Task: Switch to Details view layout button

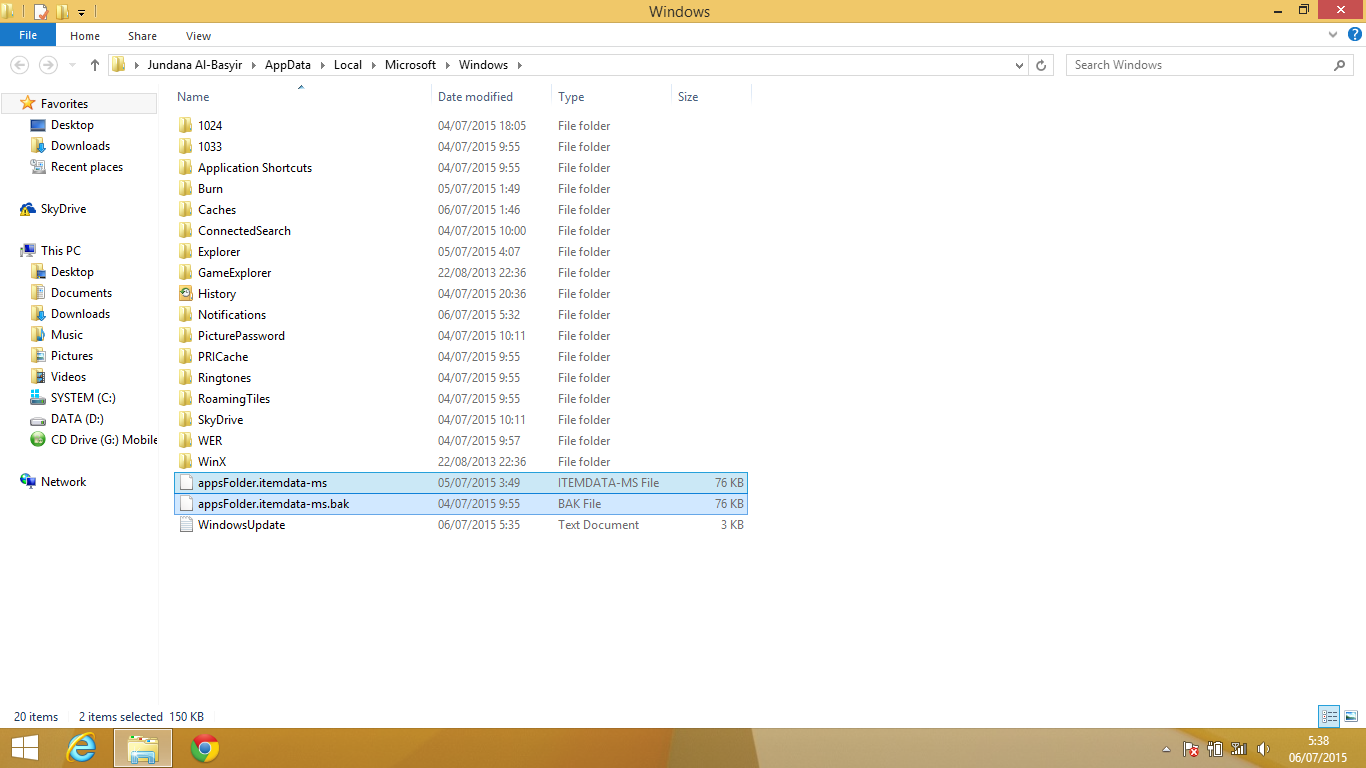Action: [1329, 716]
